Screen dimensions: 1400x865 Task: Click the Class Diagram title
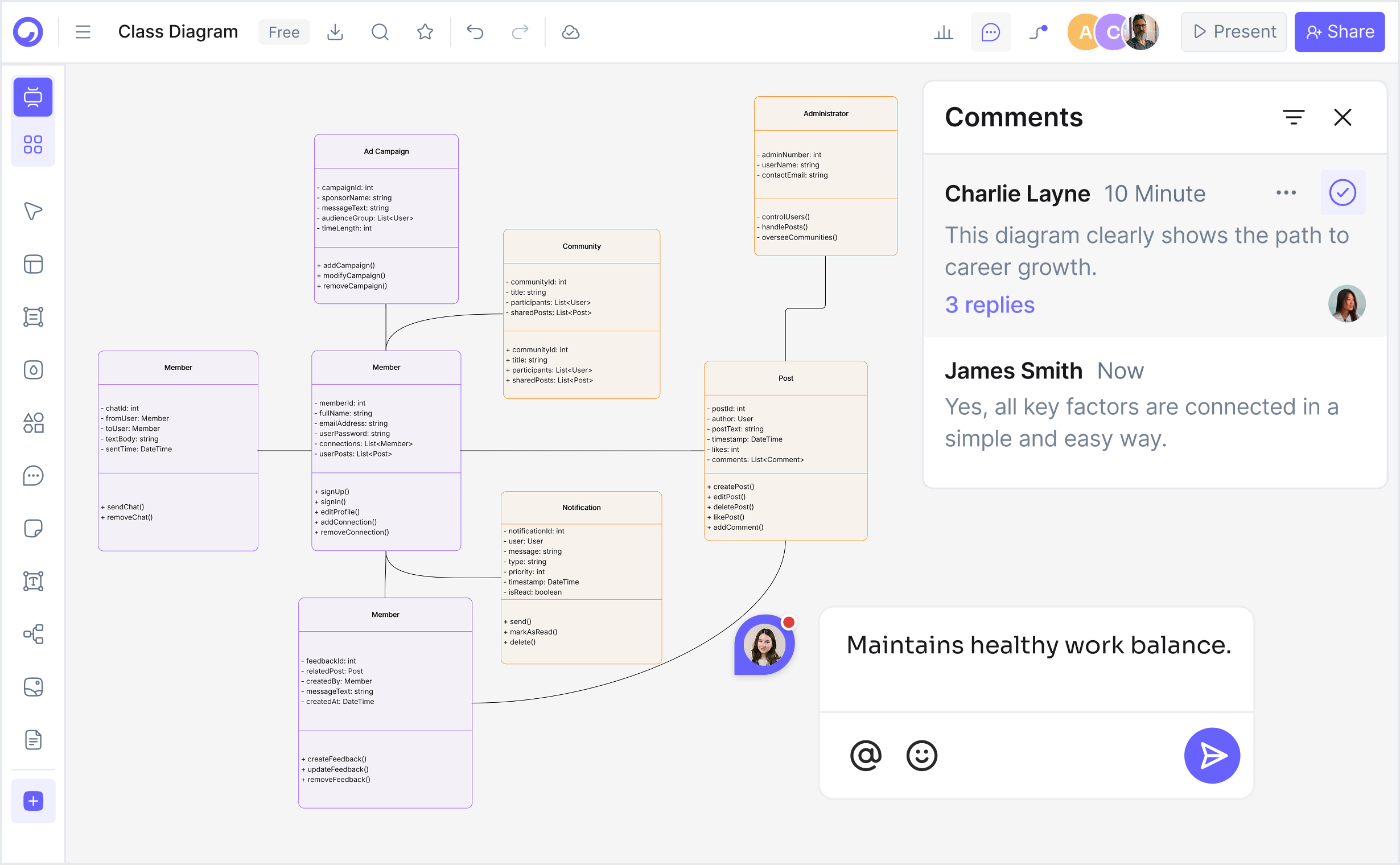click(178, 31)
